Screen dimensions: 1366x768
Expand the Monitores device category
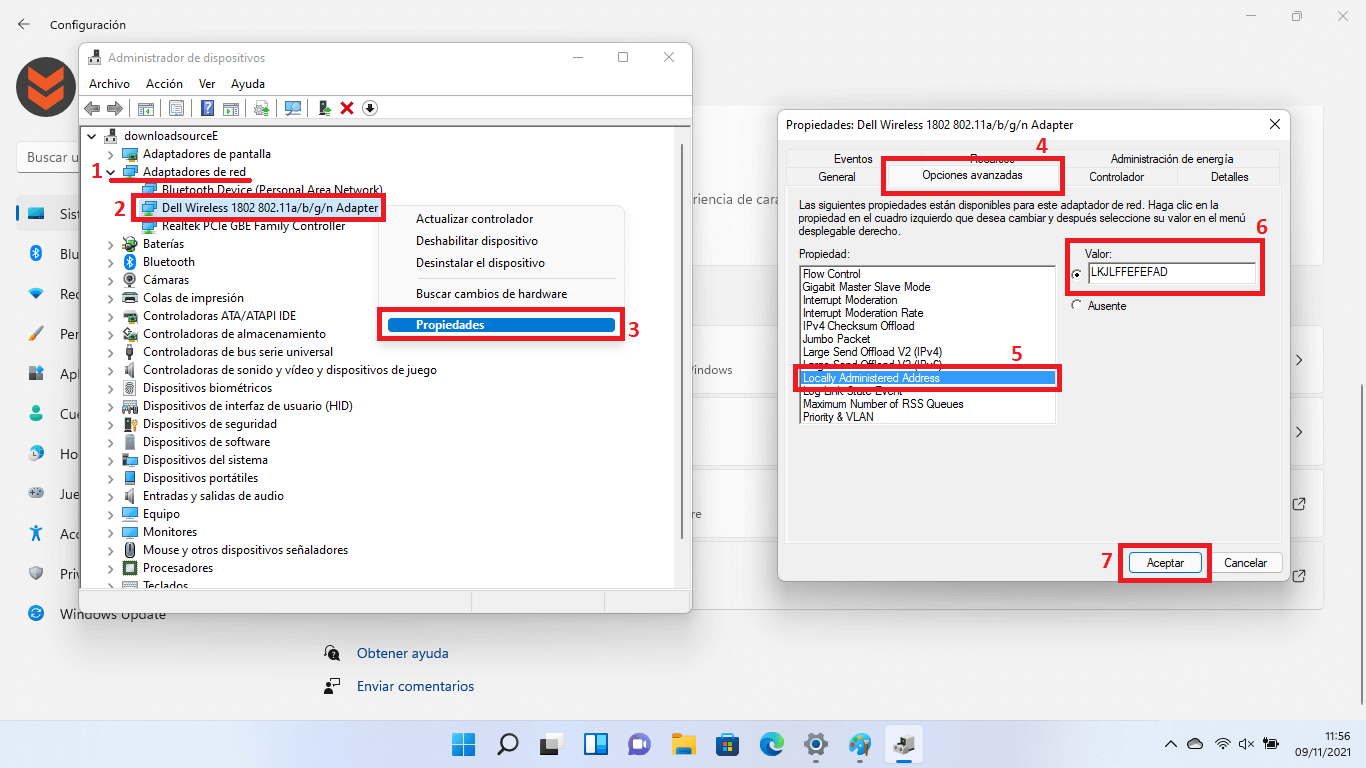(111, 532)
